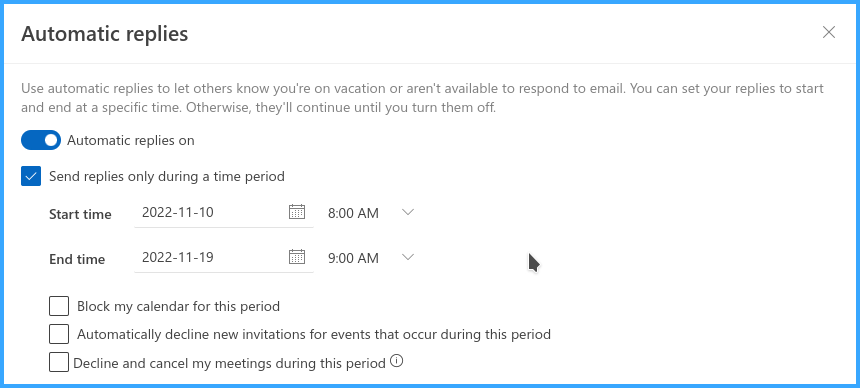The image size is (860, 388).
Task: Click the info icon beside Decline and cancel
Action: (397, 361)
